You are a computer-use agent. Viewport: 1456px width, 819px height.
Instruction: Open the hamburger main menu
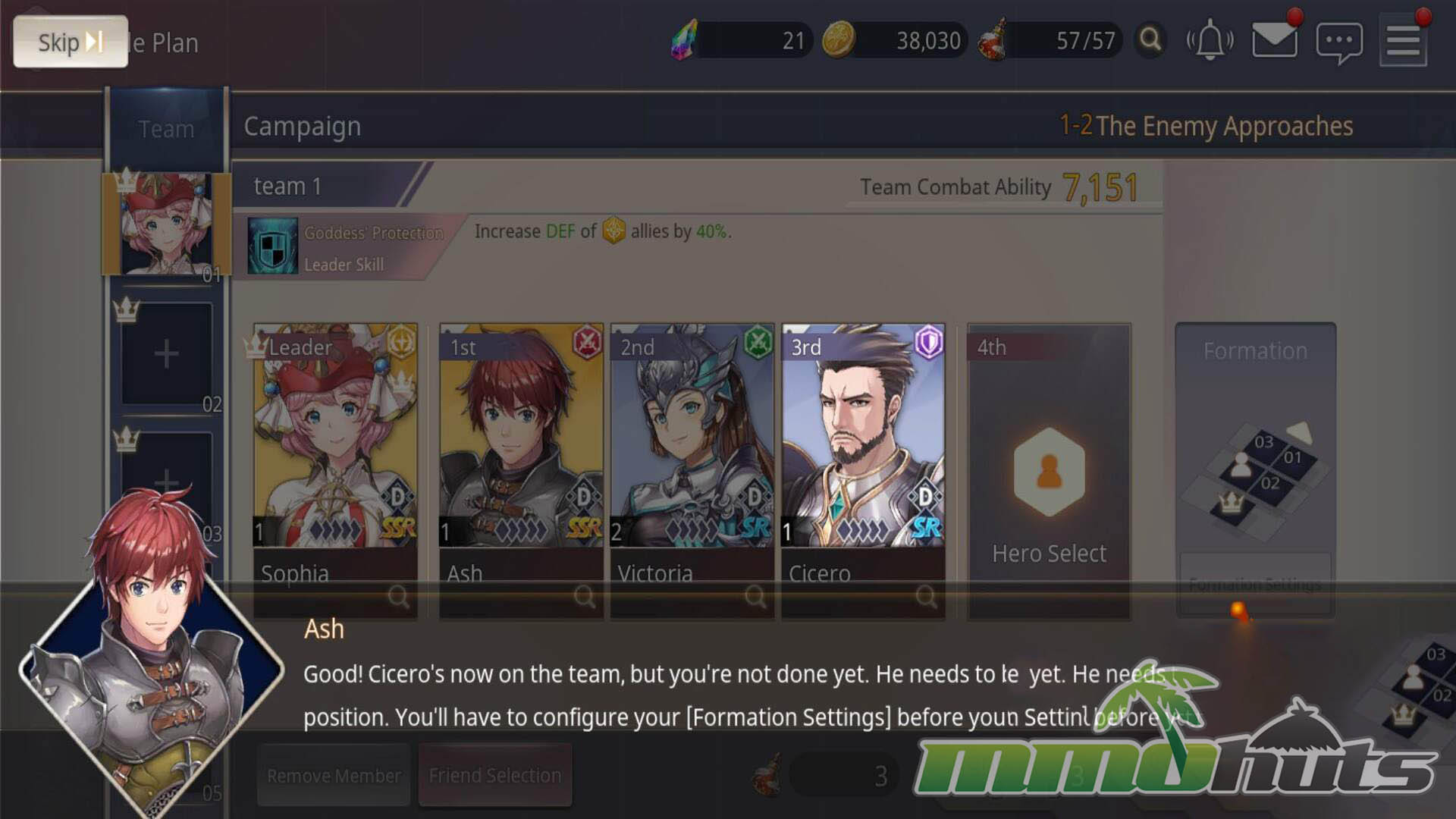1403,40
